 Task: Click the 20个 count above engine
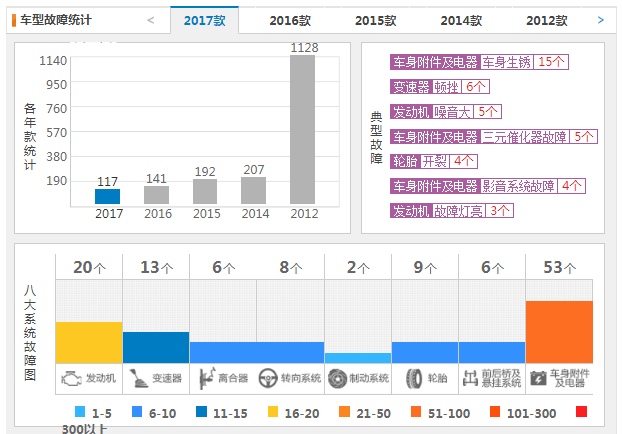pyautogui.click(x=89, y=267)
